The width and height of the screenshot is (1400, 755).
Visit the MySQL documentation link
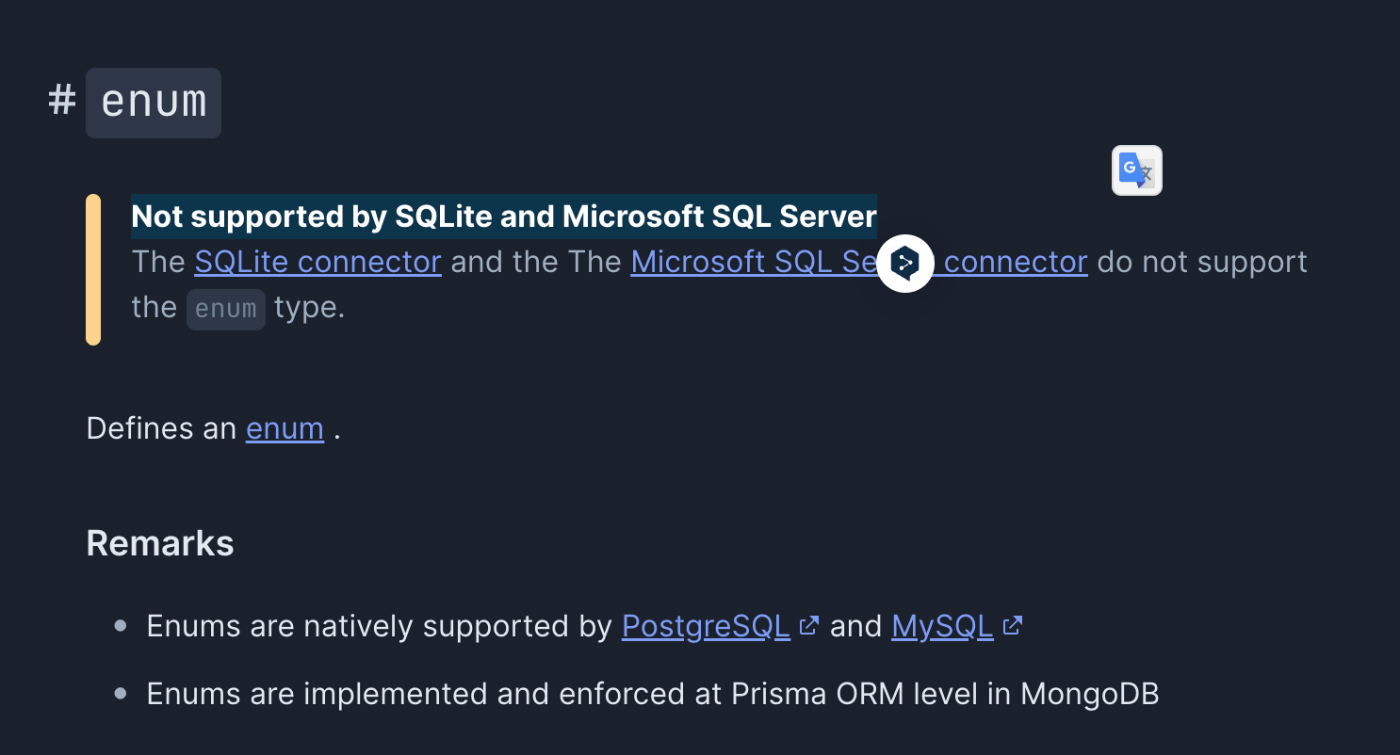[942, 626]
